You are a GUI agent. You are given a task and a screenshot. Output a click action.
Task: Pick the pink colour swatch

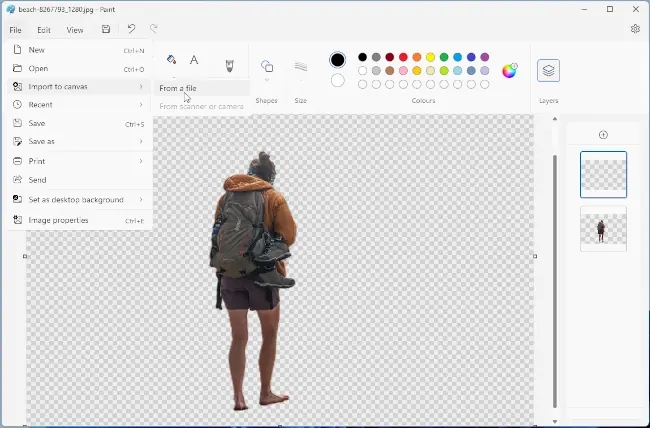click(x=403, y=71)
